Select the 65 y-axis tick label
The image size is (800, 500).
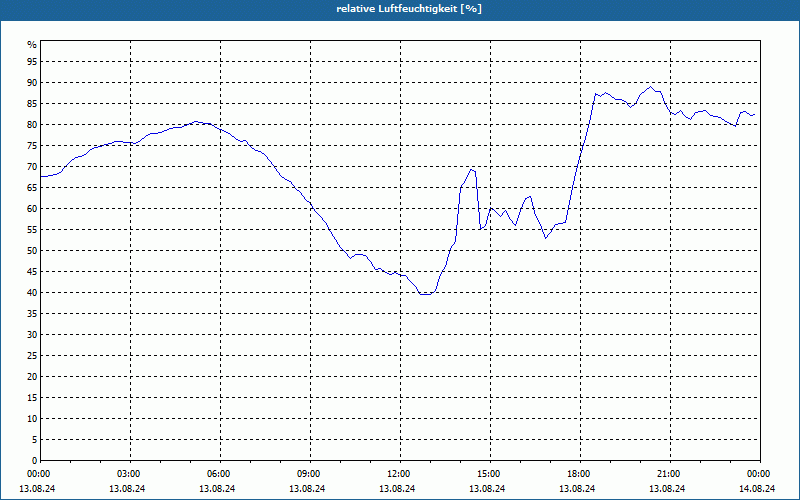point(32,188)
